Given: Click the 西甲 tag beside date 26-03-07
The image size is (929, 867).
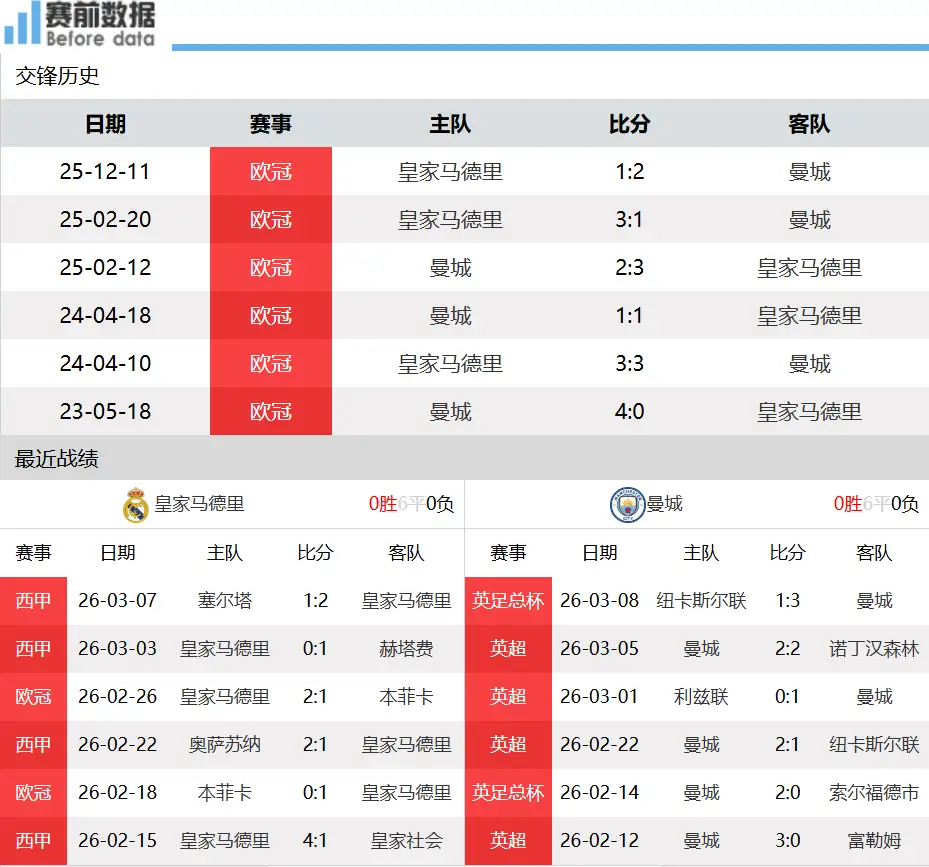Looking at the screenshot, I should tap(33, 600).
